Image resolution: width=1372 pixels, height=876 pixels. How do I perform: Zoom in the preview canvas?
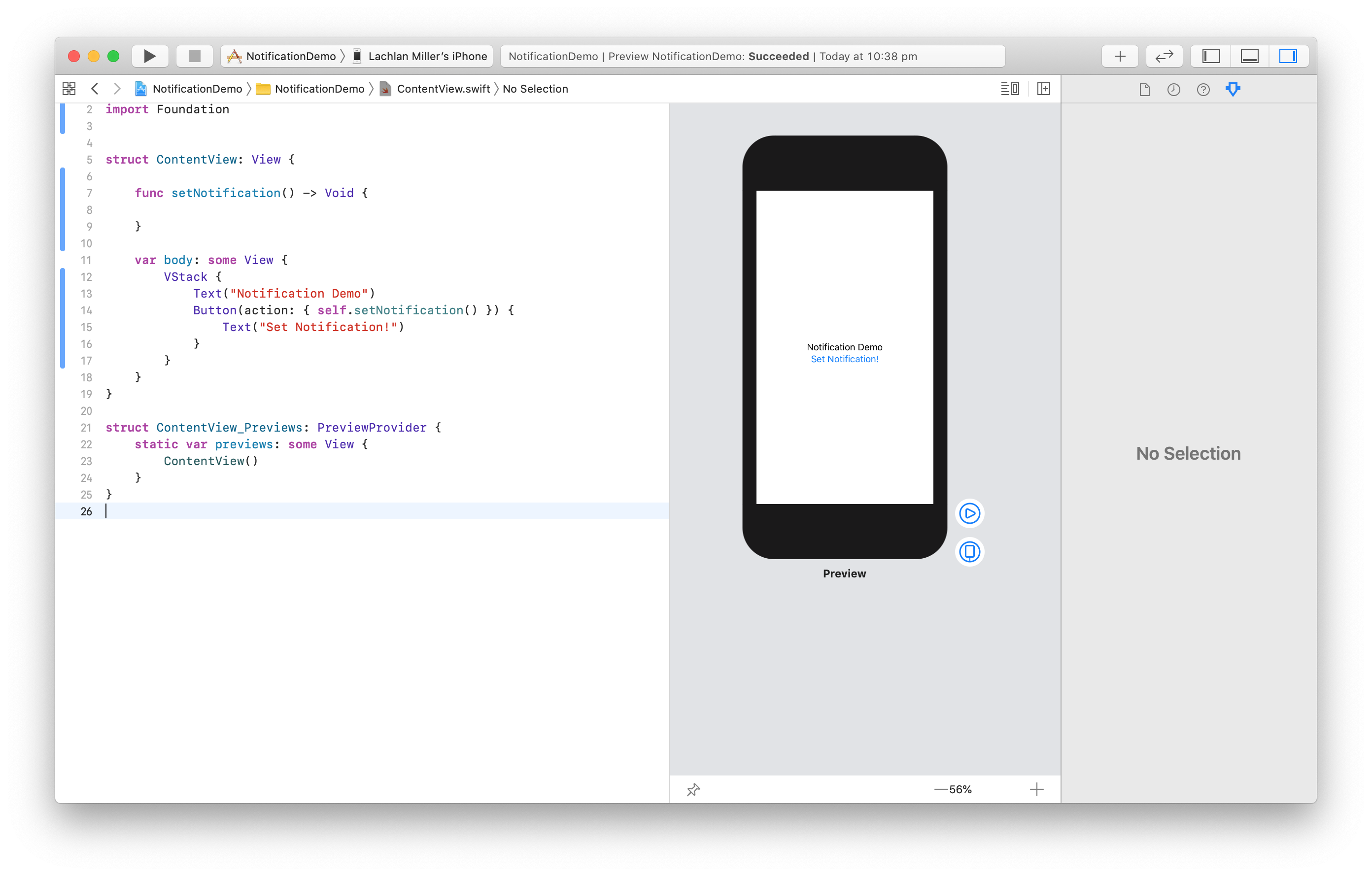pos(1036,789)
